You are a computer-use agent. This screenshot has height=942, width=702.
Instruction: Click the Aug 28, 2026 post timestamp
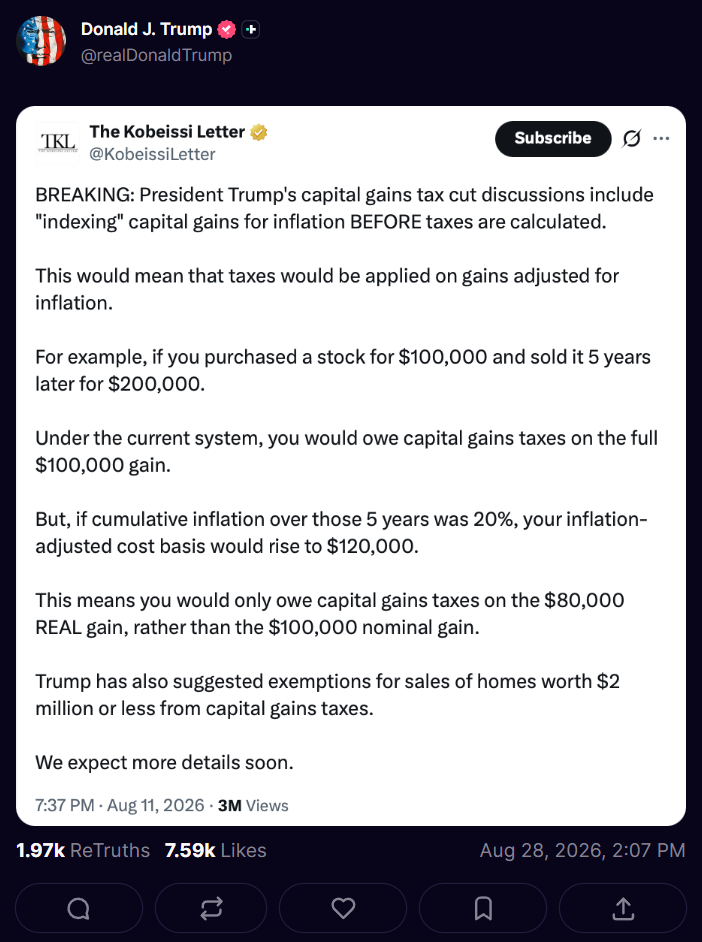[x=582, y=850]
